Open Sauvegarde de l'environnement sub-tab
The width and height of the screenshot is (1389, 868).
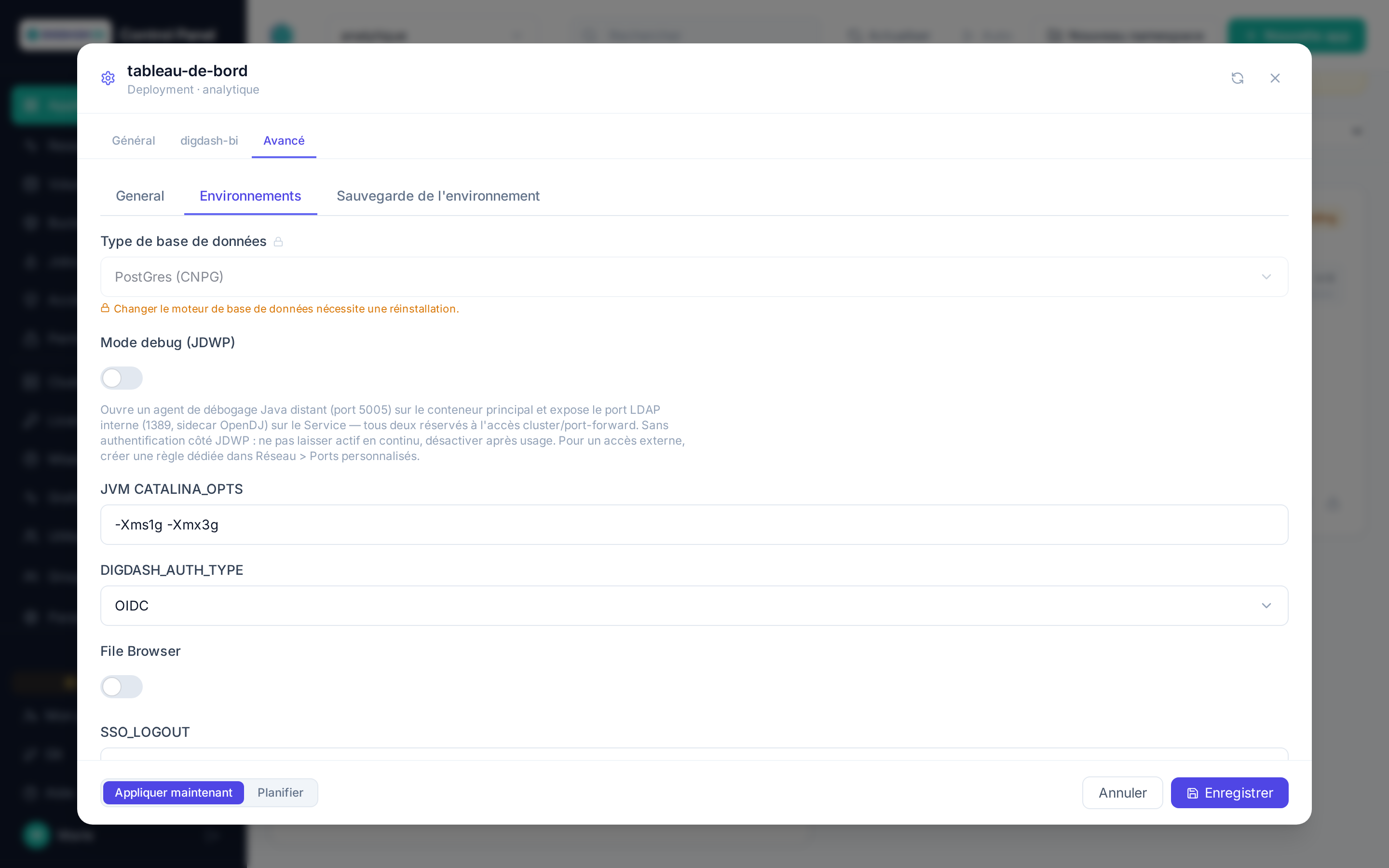[x=438, y=196]
